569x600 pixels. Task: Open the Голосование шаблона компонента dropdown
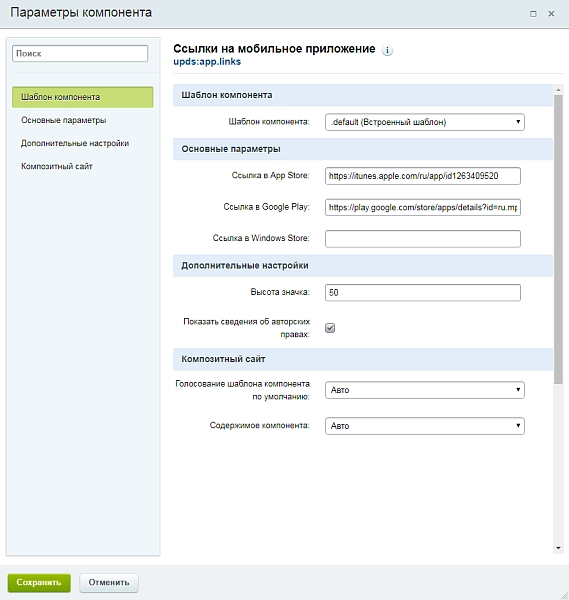(425, 390)
